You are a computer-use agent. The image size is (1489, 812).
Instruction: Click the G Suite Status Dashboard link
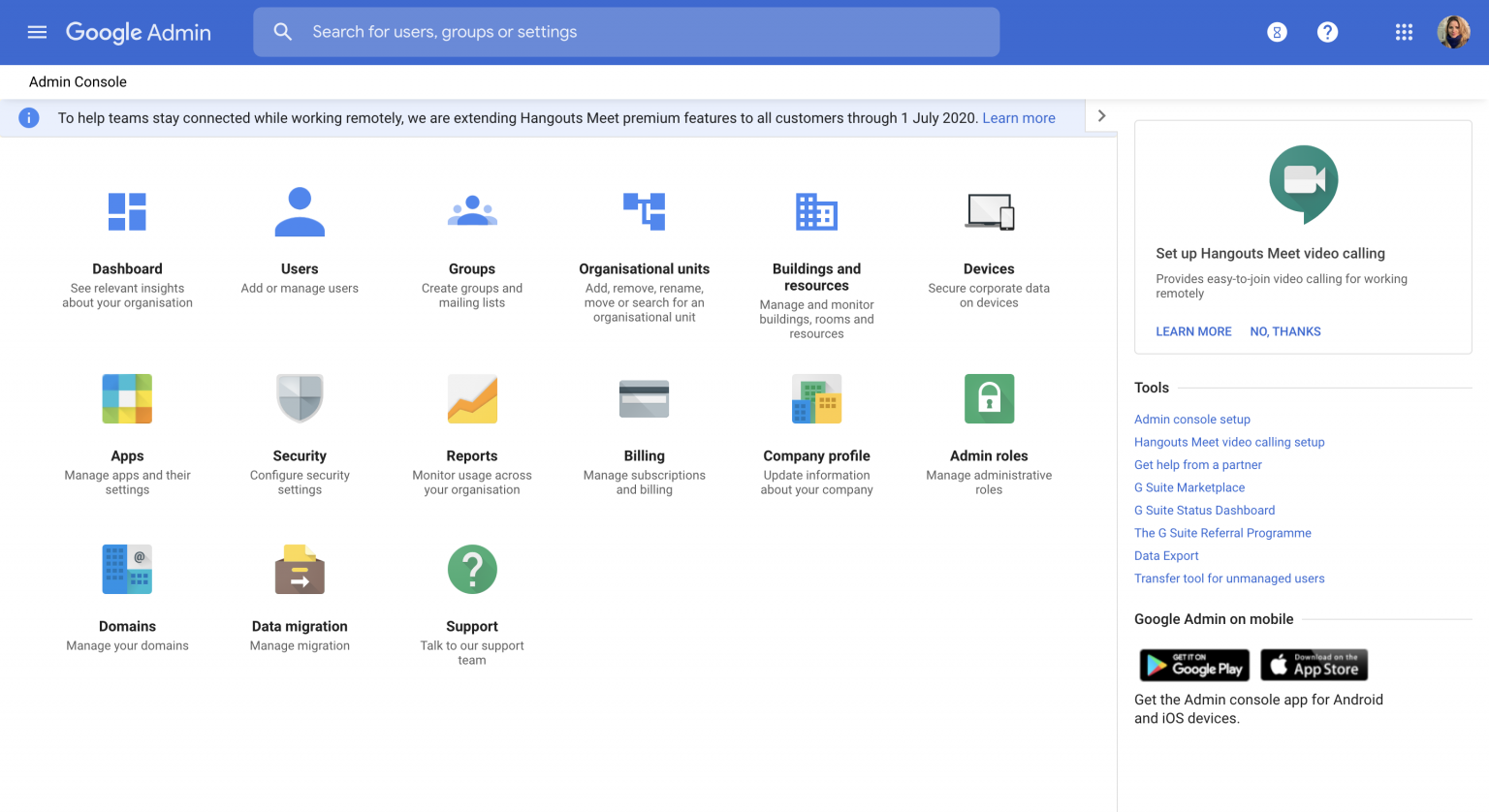point(1204,510)
